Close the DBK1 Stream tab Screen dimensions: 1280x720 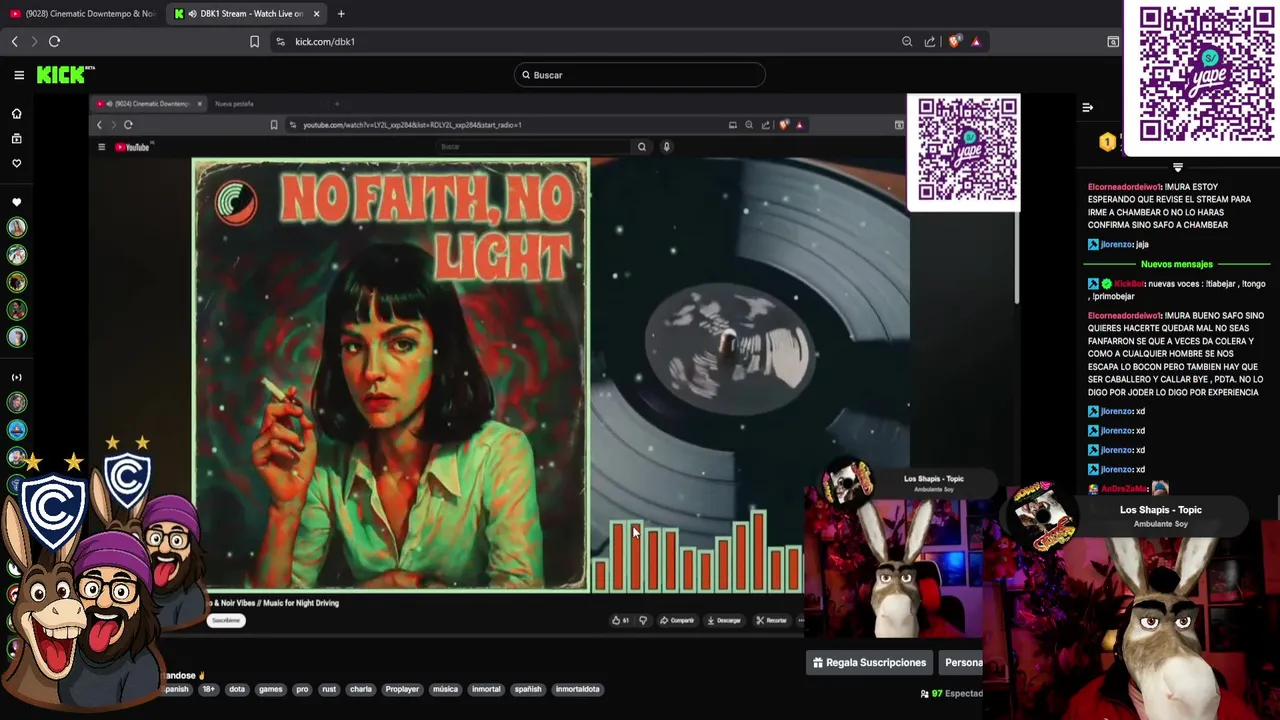[316, 14]
